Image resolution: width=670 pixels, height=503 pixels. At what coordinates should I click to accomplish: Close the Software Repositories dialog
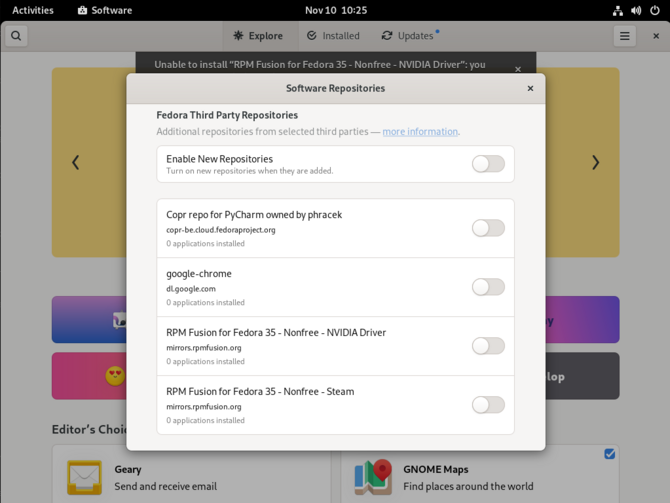pyautogui.click(x=530, y=88)
